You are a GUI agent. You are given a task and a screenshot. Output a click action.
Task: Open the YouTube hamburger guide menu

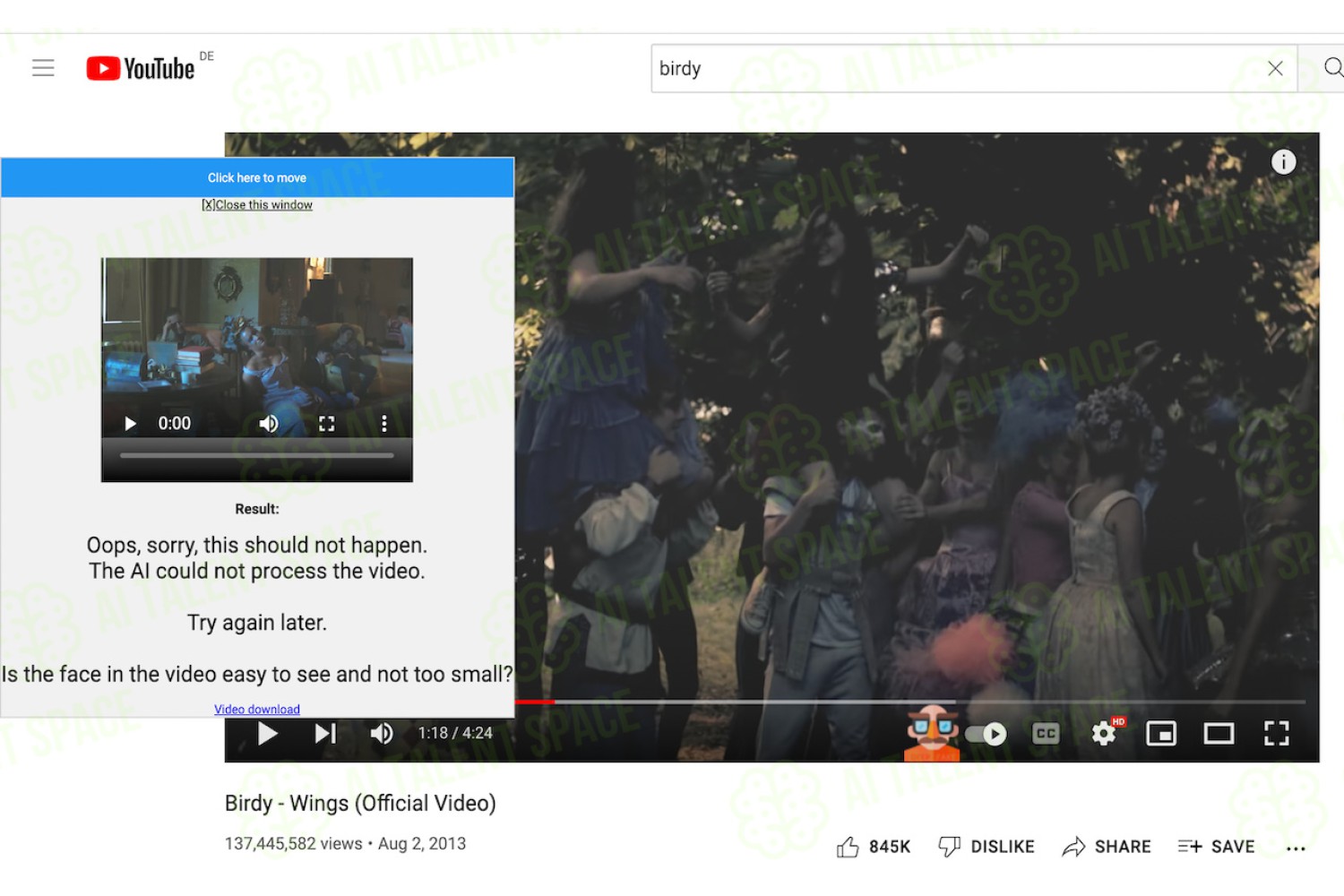click(43, 68)
